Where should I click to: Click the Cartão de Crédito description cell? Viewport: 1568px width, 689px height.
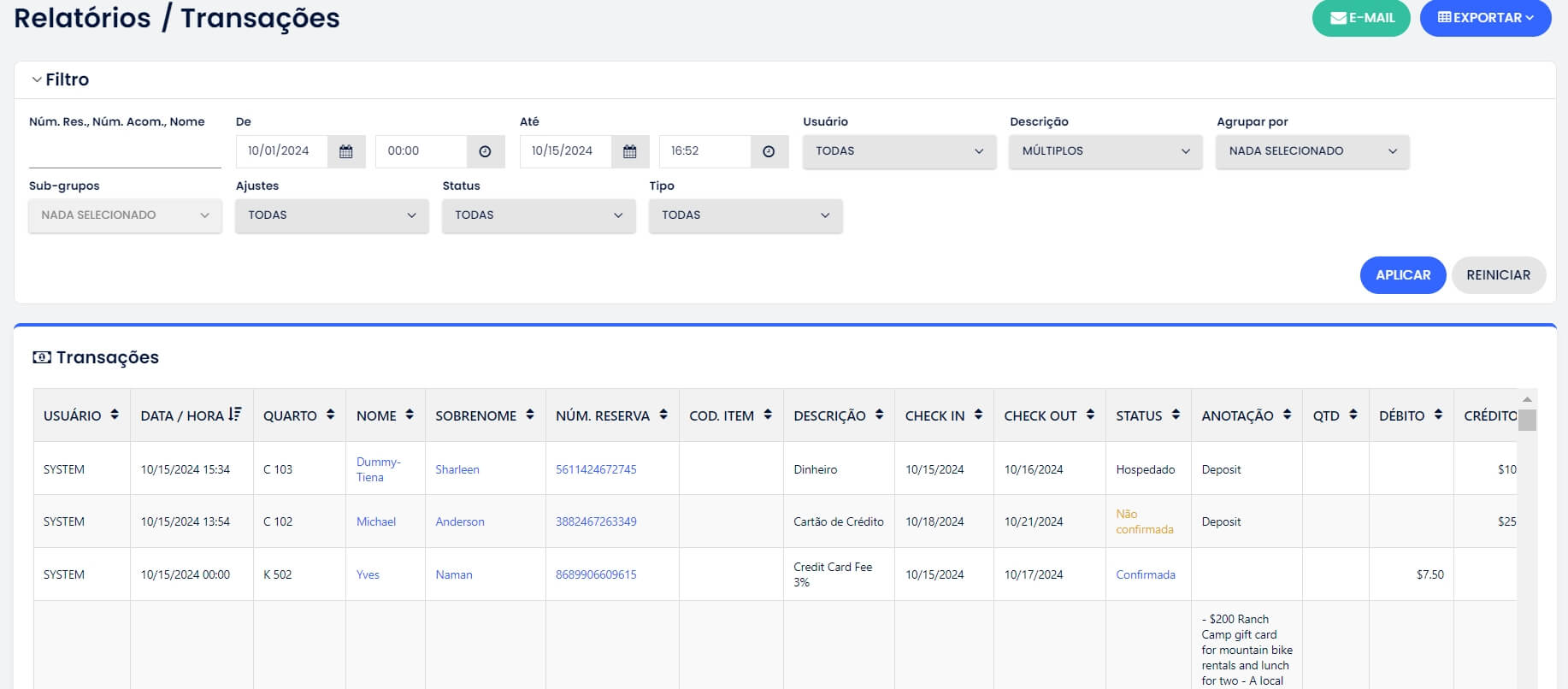[839, 521]
